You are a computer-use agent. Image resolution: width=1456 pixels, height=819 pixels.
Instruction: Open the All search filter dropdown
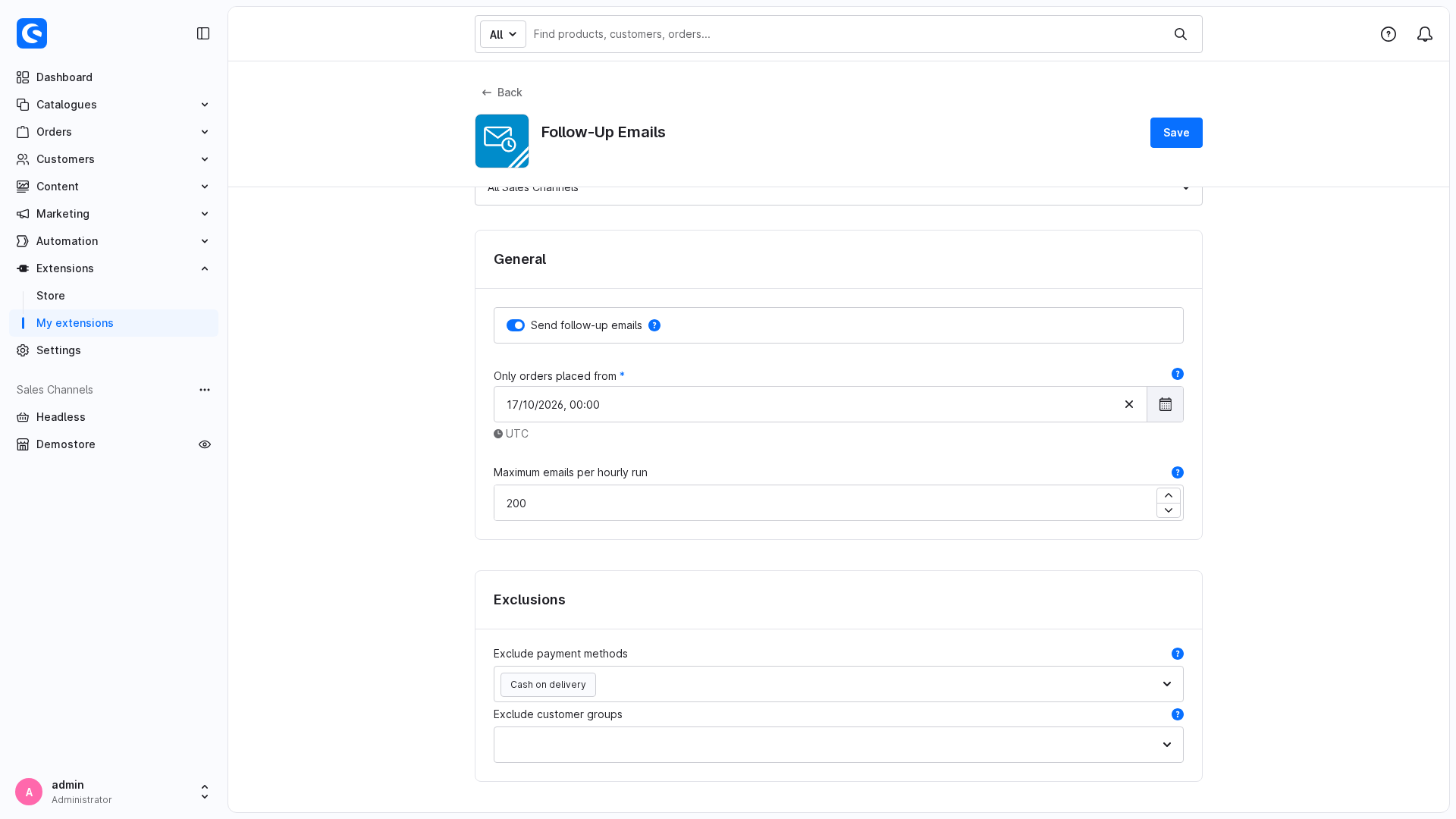click(x=503, y=34)
